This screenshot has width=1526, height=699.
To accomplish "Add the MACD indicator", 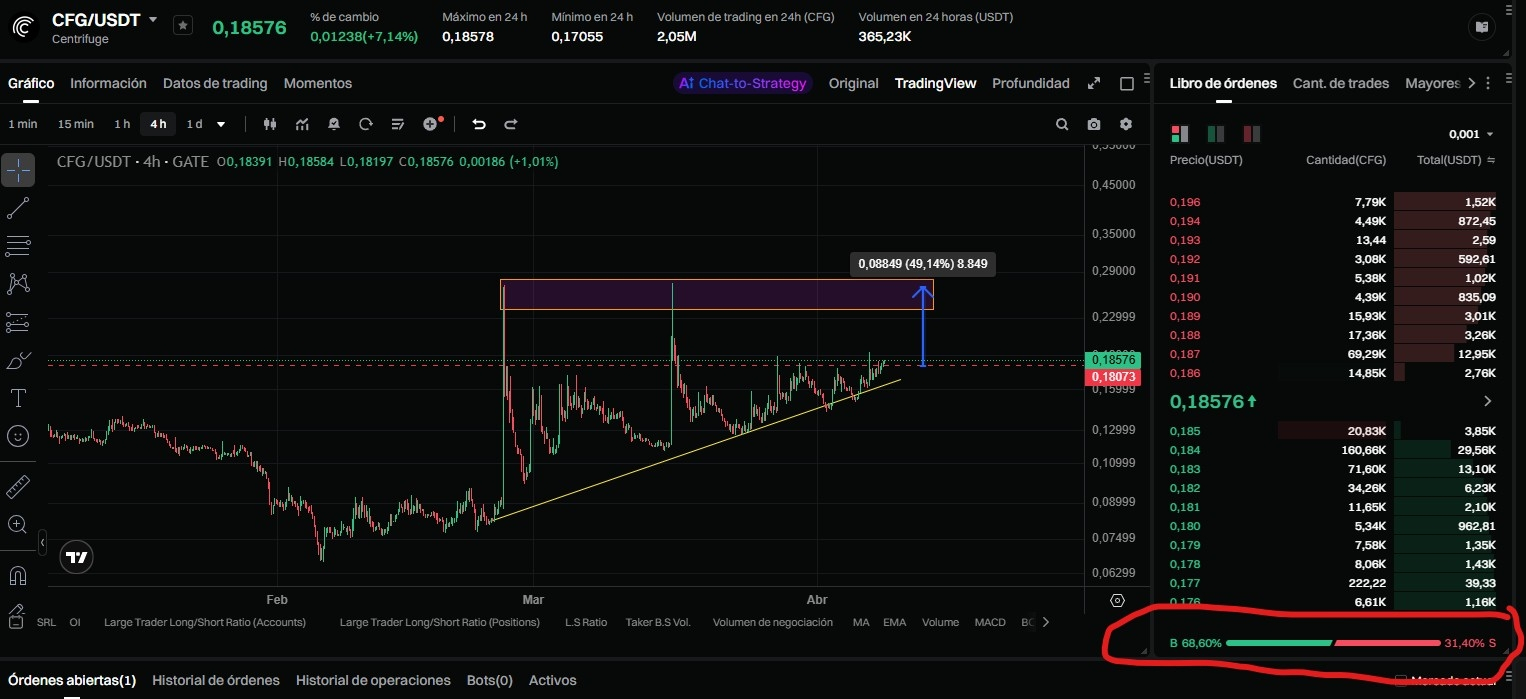I will click(x=990, y=622).
